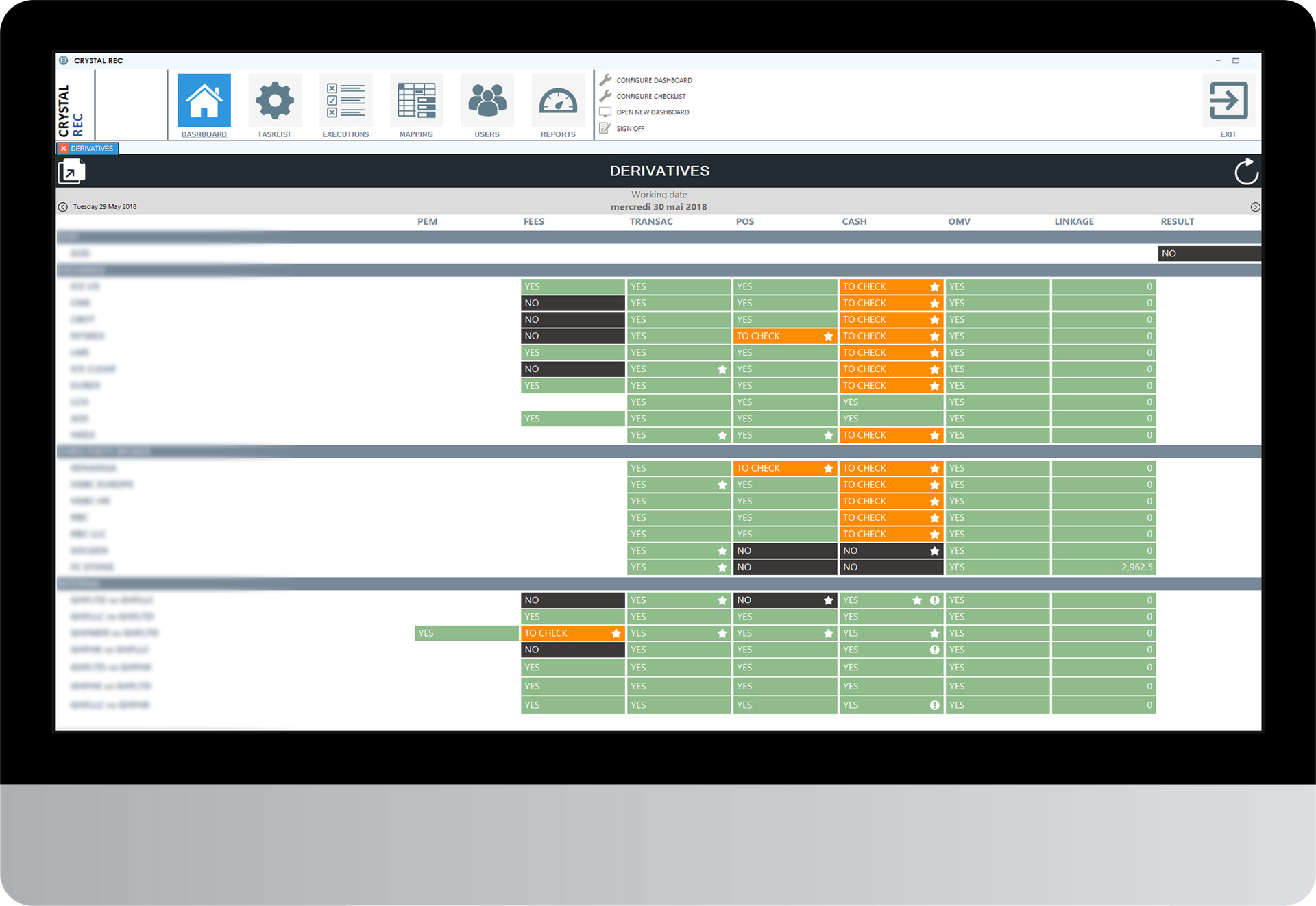Refresh the Derivatives dashboard
Viewport: 1316px width, 906px height.
click(x=1246, y=171)
